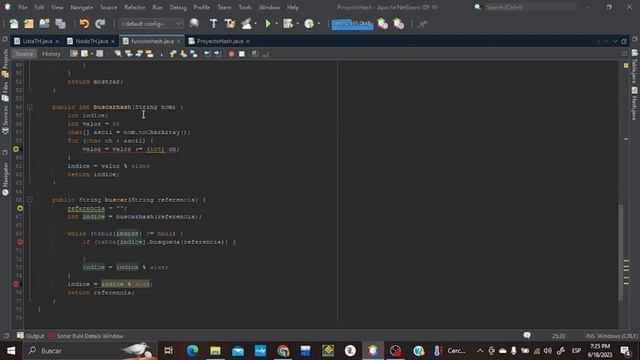Click the New File toolbar icon
Viewport: 640px width, 360px height.
coord(14,24)
